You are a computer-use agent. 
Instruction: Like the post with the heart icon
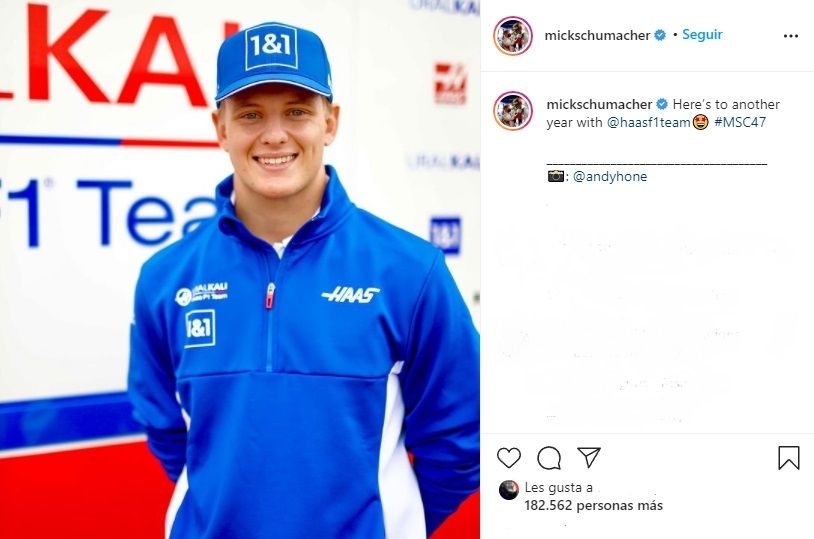[509, 457]
